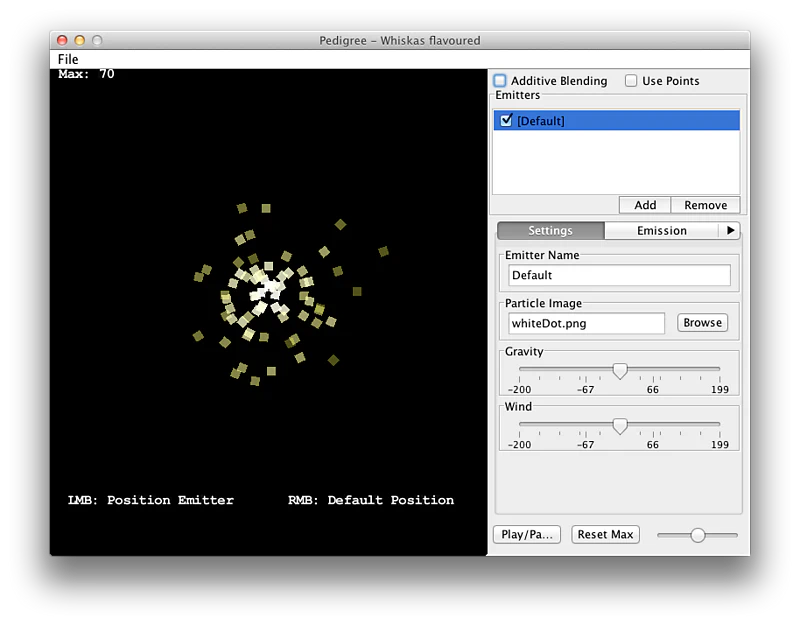Click the Play/Pause button
Viewport: 800px width, 625px height.
tap(527, 535)
